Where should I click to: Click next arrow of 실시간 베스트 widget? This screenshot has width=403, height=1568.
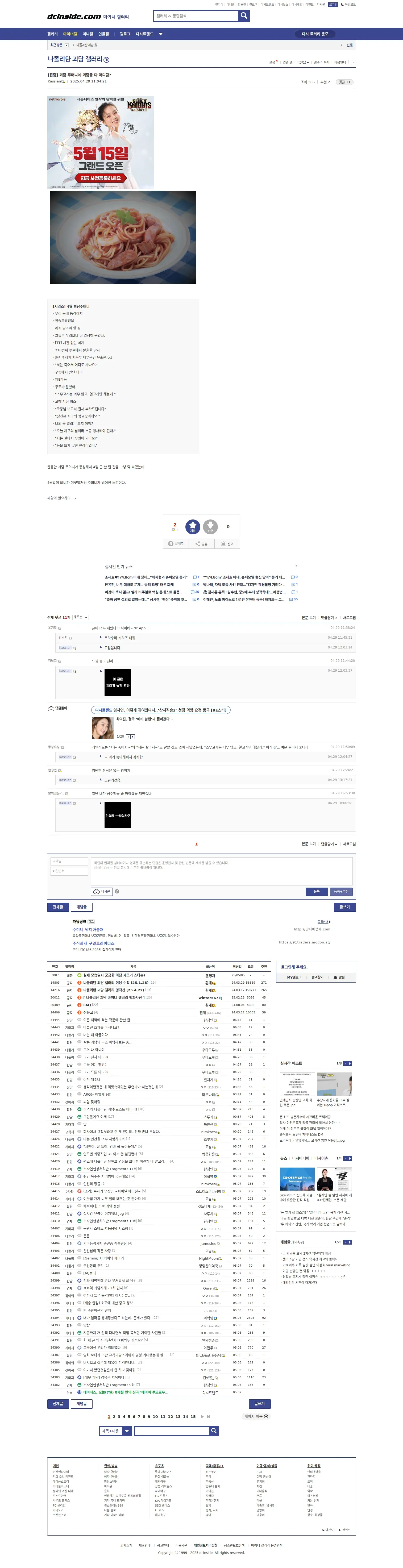point(350,1063)
